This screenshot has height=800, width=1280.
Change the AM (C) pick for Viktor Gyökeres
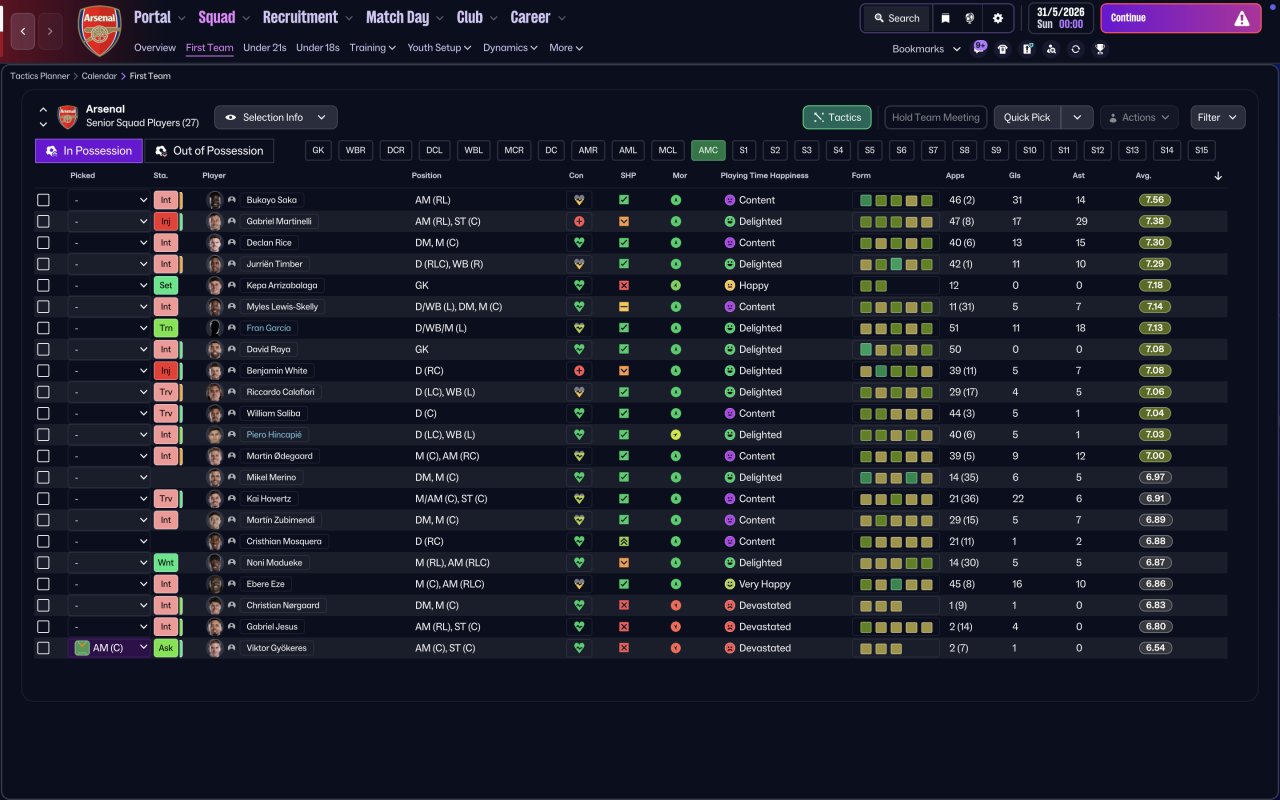coord(109,648)
